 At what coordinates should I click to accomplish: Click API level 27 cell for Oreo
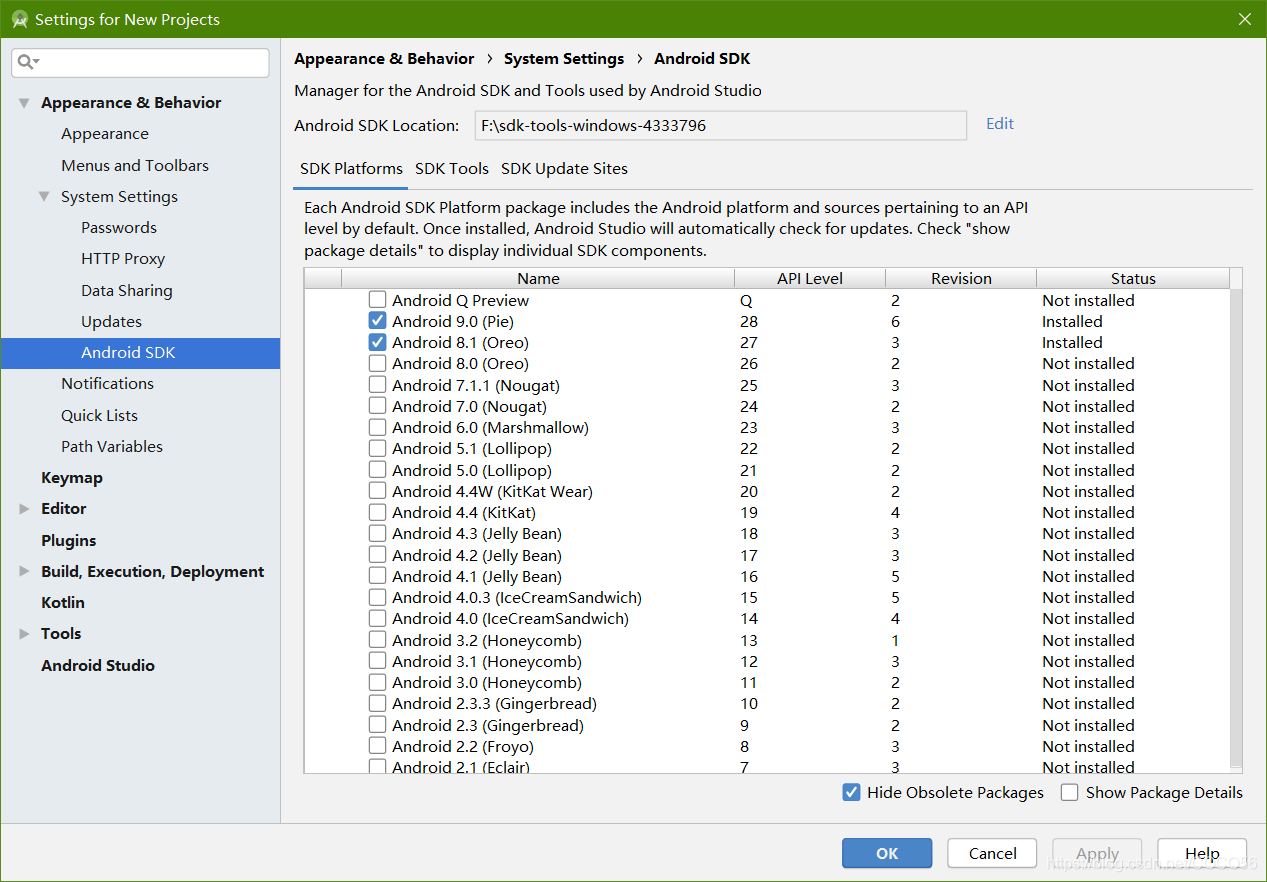(749, 342)
